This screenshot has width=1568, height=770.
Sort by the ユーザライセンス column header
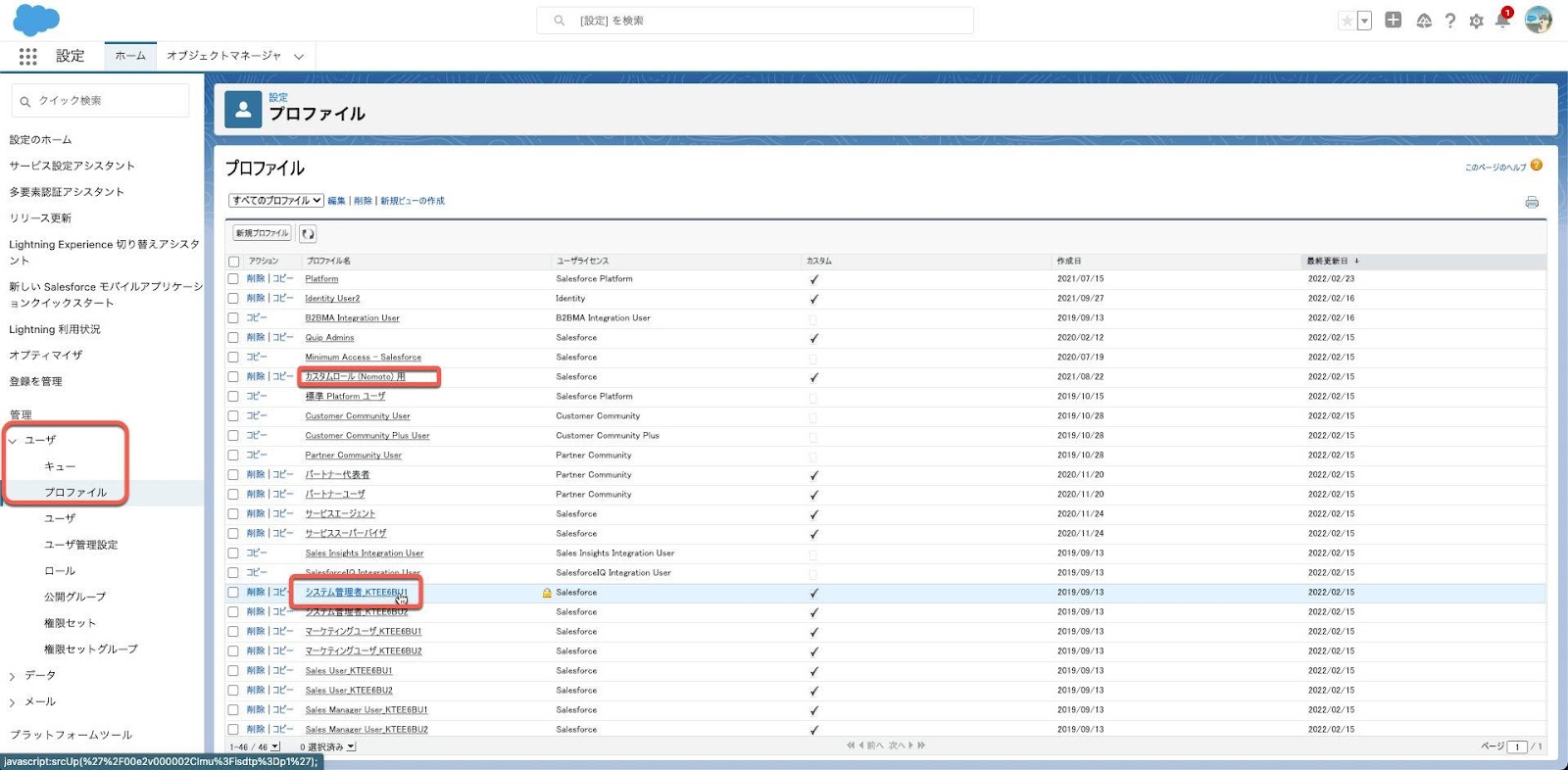582,262
